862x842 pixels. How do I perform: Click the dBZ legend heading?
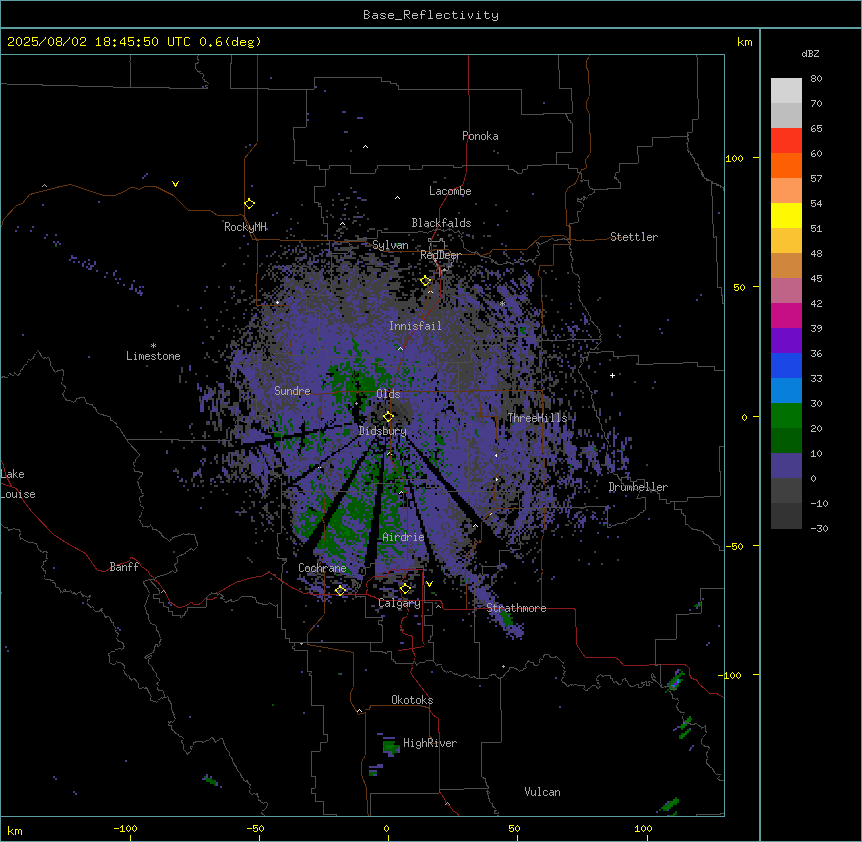[810, 53]
